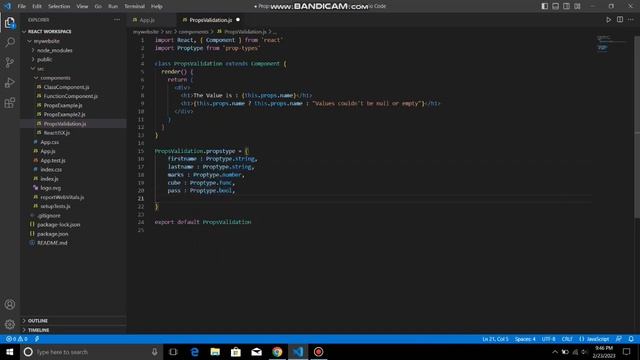This screenshot has height=360, width=640.
Task: Open the Run and Debug view
Action: [10, 82]
